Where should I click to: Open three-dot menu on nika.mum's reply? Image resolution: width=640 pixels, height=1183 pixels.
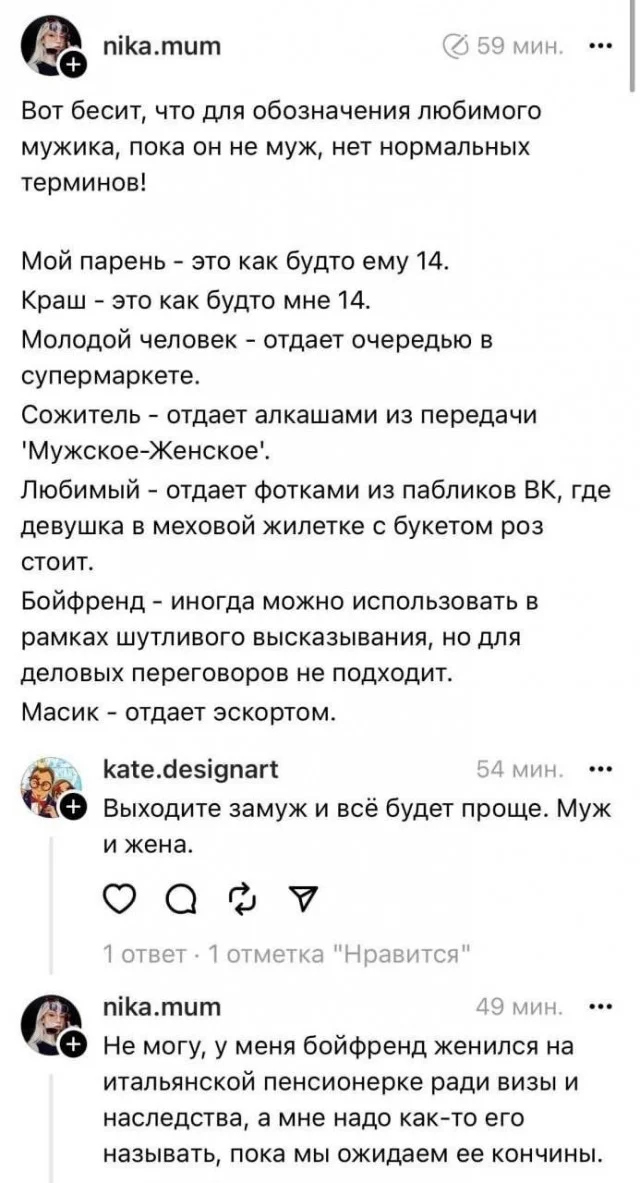point(602,1006)
